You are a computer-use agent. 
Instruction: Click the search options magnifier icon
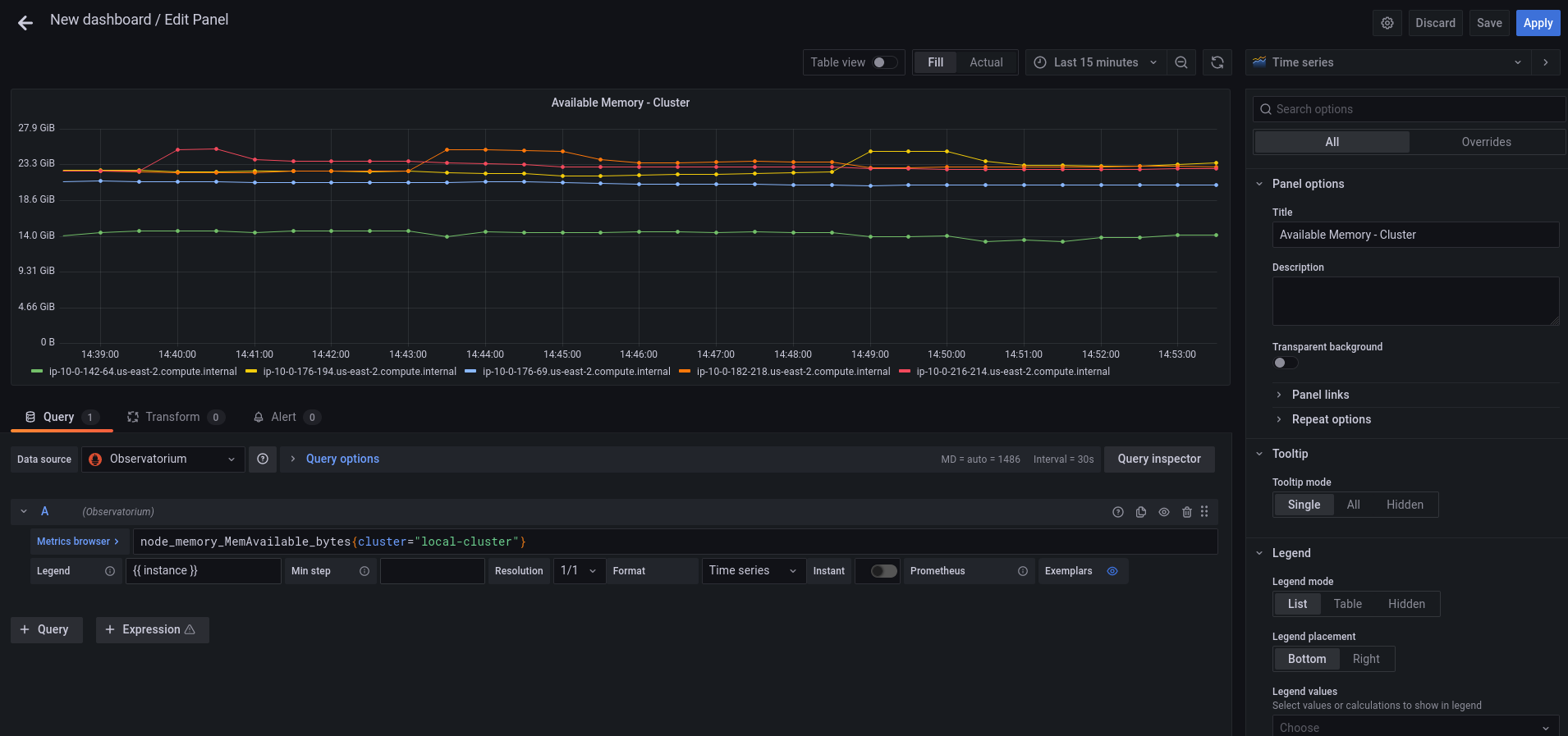click(x=1266, y=109)
